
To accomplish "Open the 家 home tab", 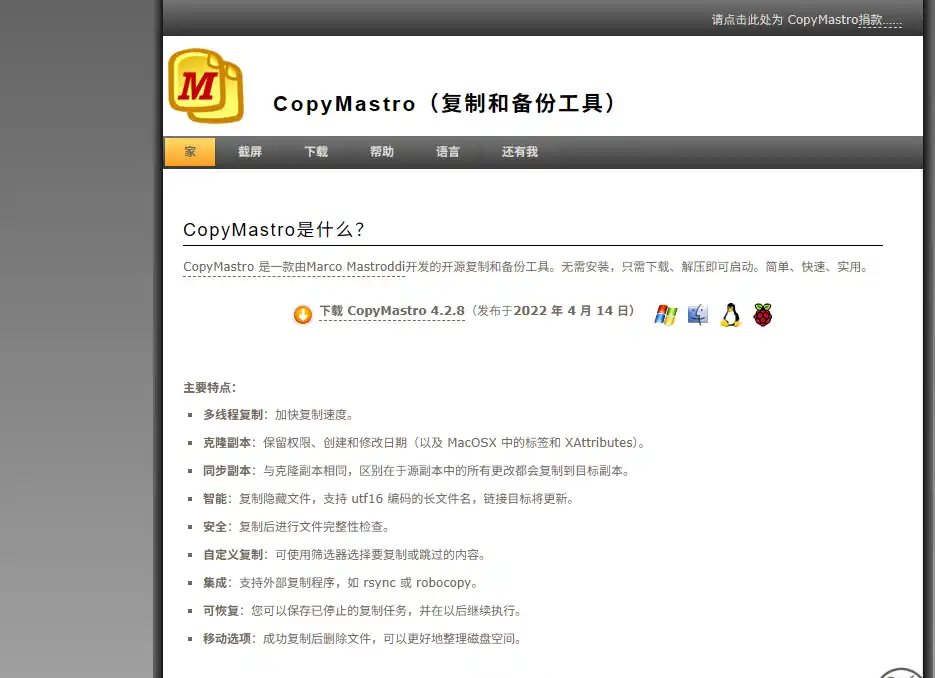I will click(x=190, y=151).
